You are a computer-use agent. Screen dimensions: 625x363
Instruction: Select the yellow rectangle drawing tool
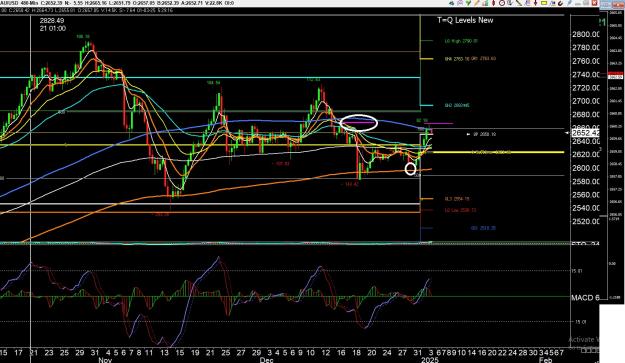(x=544, y=3)
